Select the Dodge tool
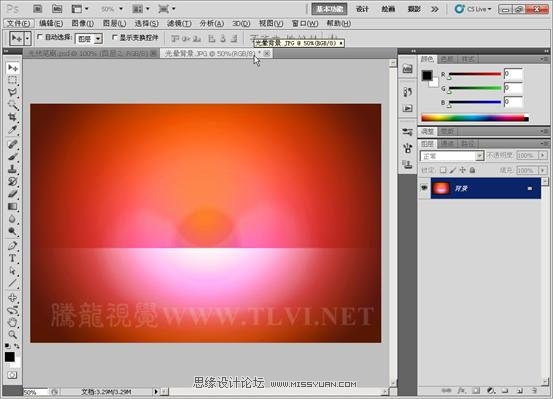This screenshot has width=553, height=399. (13, 231)
